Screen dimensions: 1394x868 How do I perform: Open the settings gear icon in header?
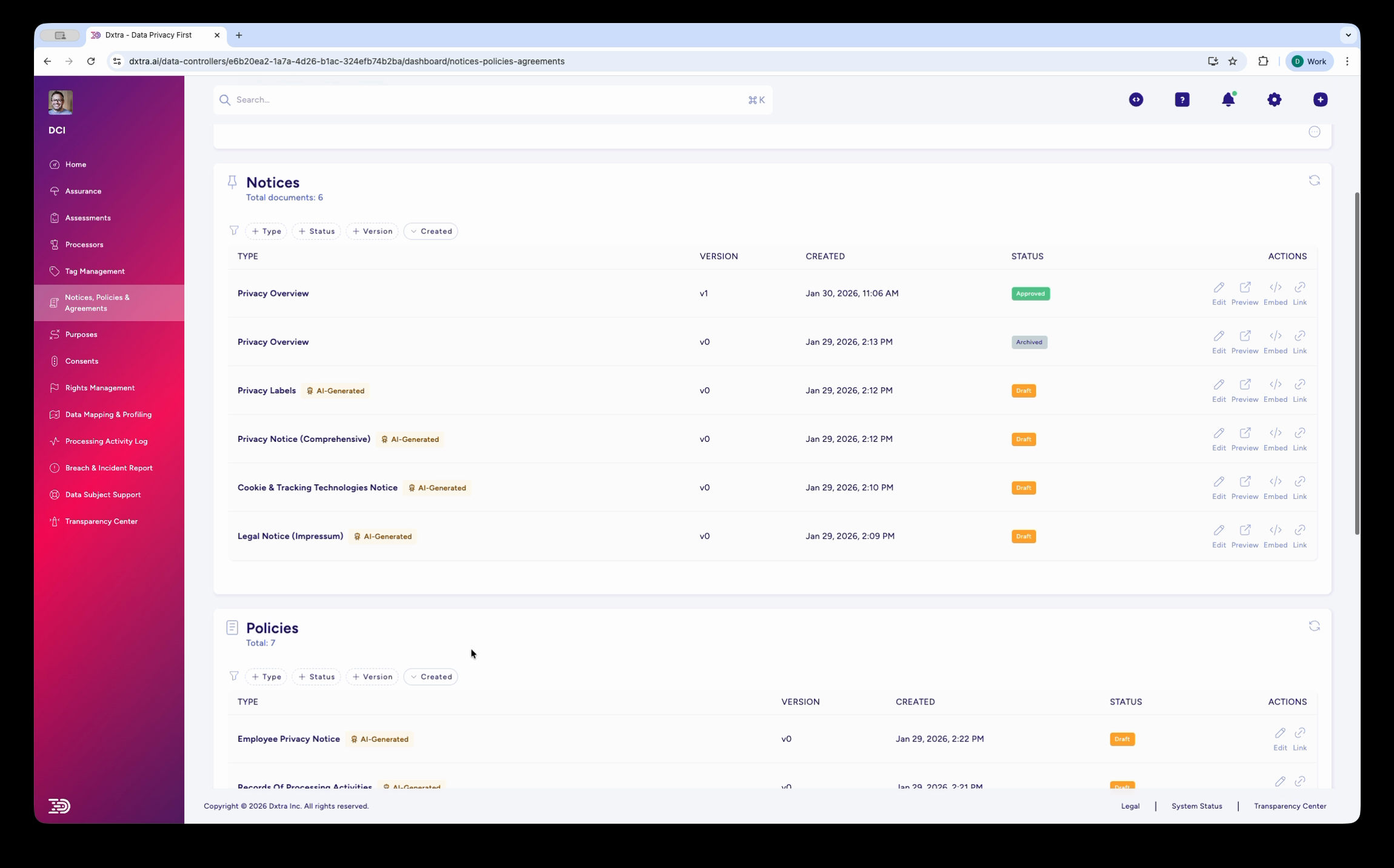(x=1274, y=99)
